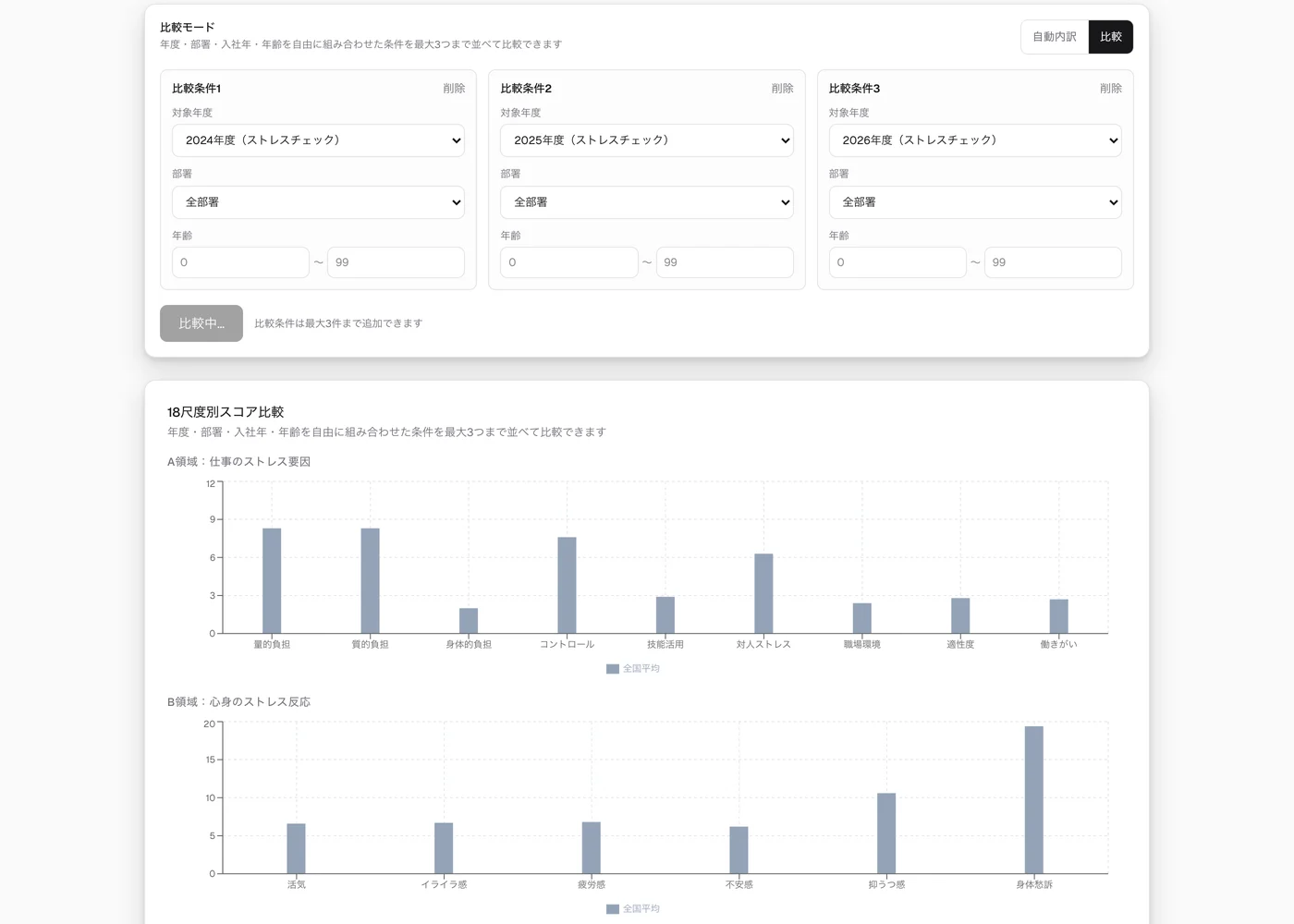Image resolution: width=1294 pixels, height=924 pixels.
Task: Focus maximum age field in 比較条件2
Action: tap(725, 262)
